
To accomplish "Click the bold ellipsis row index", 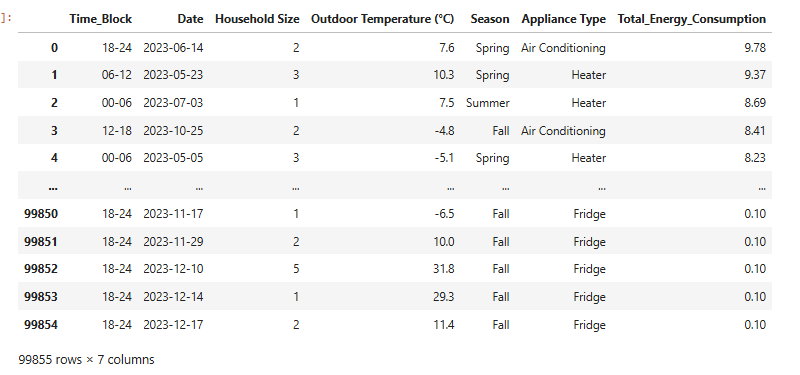I will (x=53, y=188).
